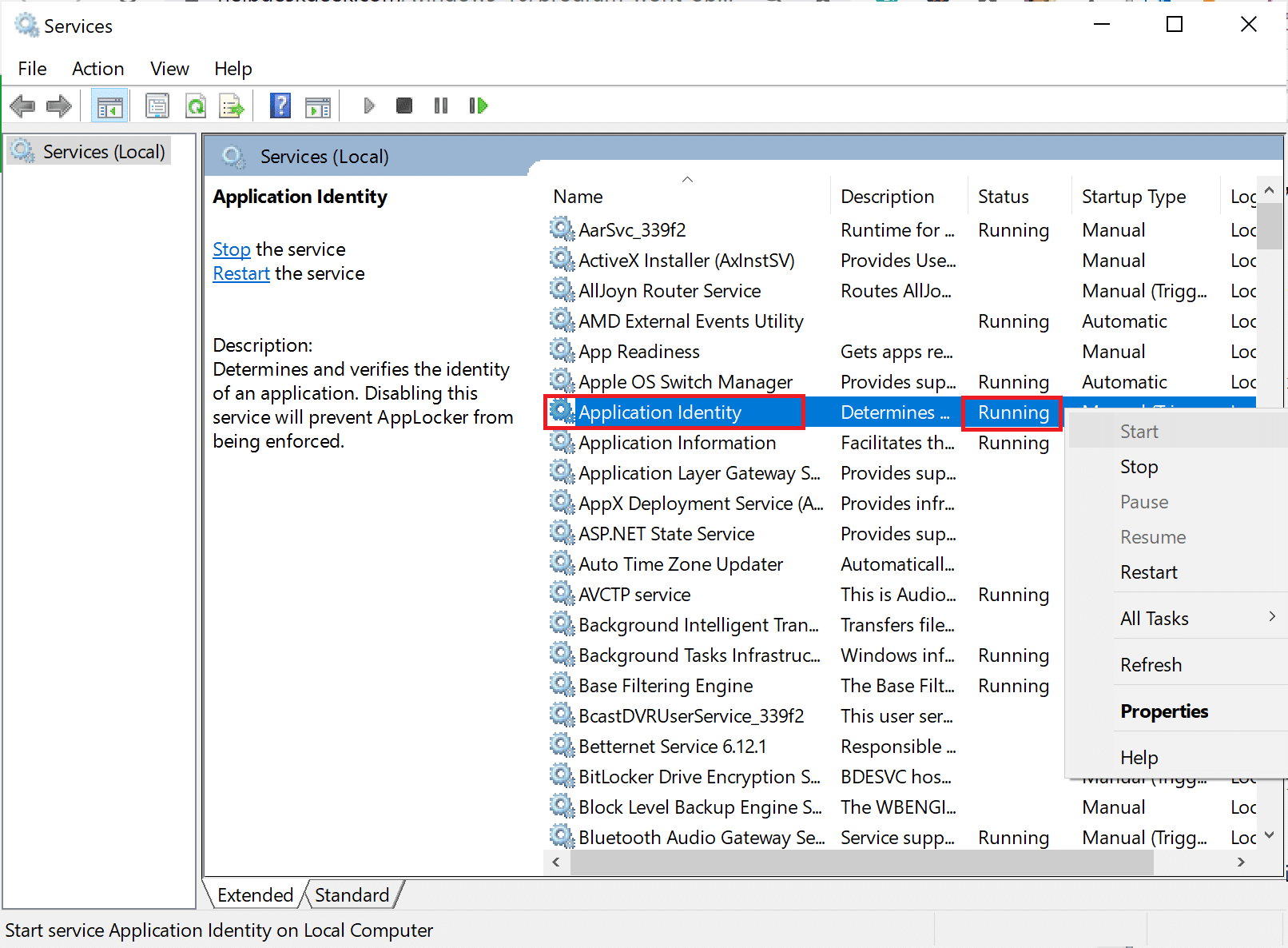This screenshot has width=1288, height=948.
Task: Click the back navigation arrow icon
Action: tap(22, 105)
